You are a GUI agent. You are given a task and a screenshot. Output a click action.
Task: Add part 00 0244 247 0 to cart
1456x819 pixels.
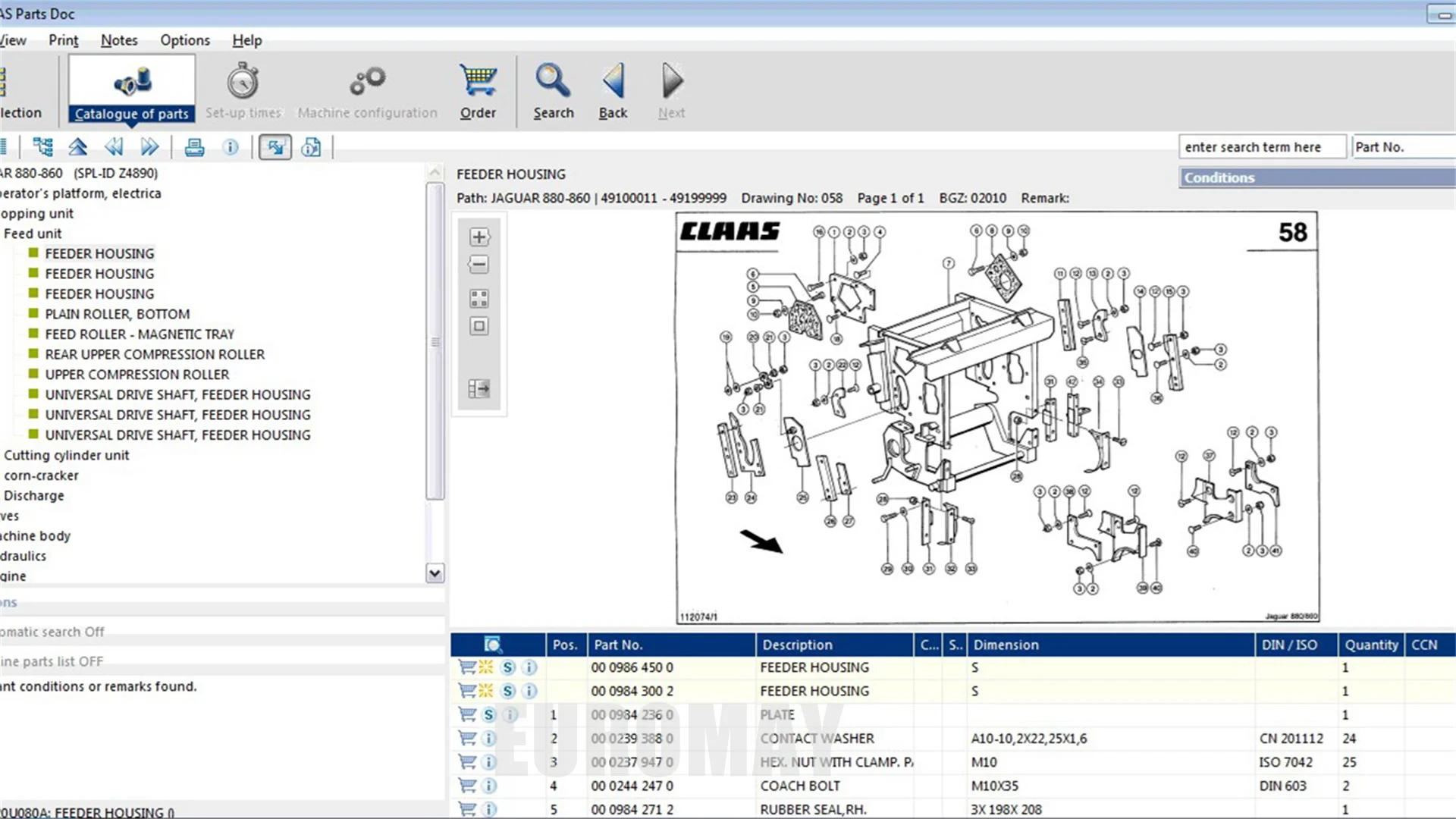pos(467,786)
